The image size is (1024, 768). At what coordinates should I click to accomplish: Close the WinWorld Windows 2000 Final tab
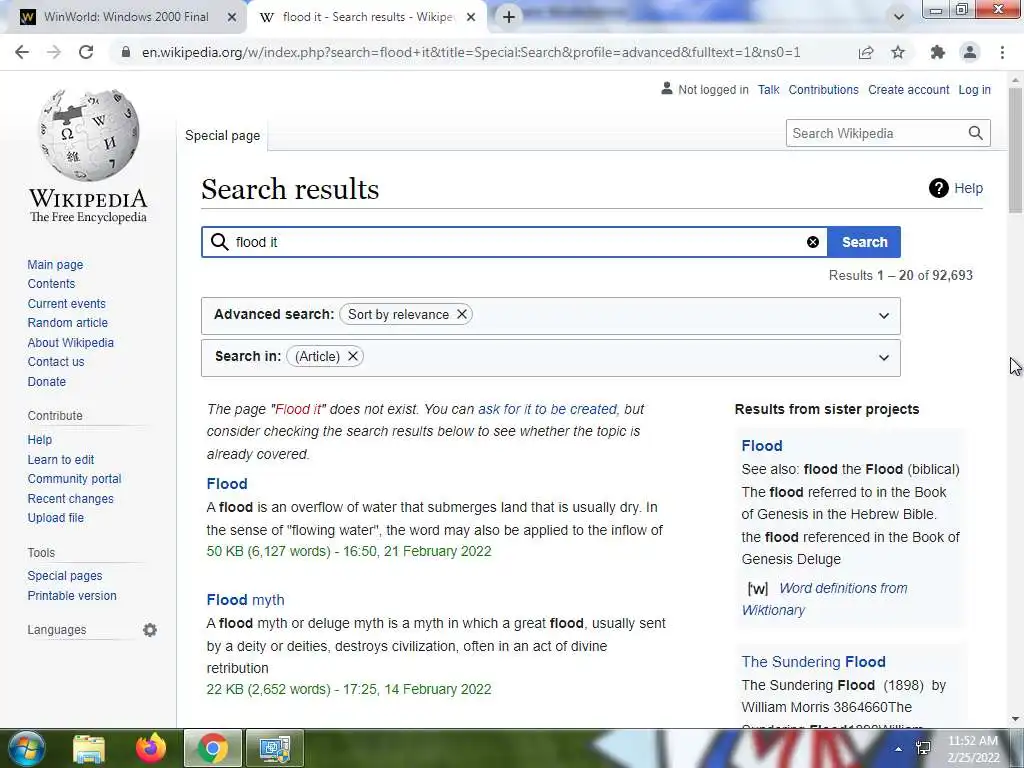232,17
